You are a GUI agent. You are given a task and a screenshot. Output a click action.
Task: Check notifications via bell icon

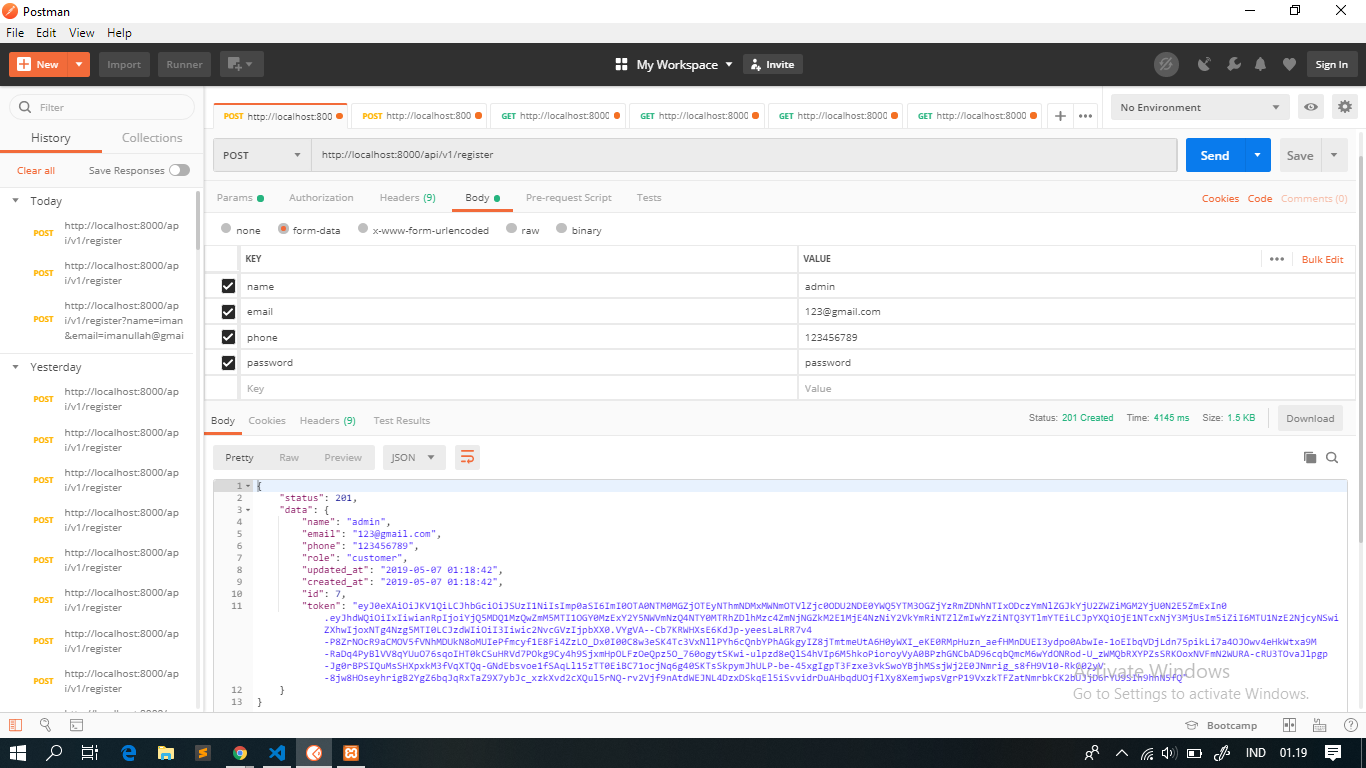coord(1260,63)
